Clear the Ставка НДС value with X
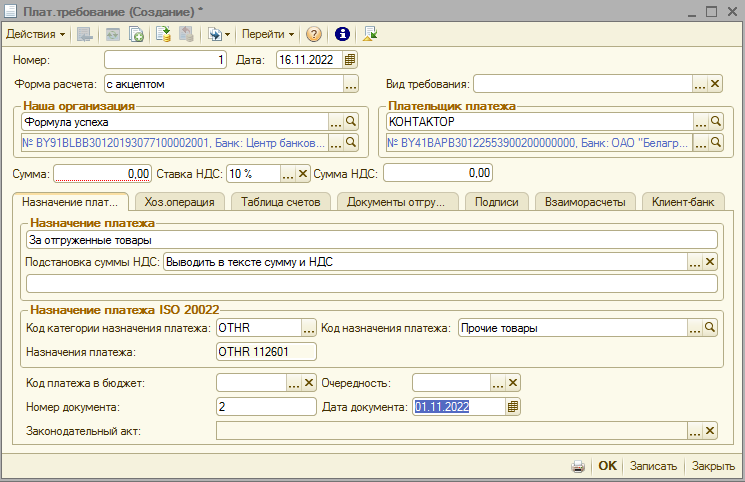This screenshot has width=745, height=482. [304, 173]
